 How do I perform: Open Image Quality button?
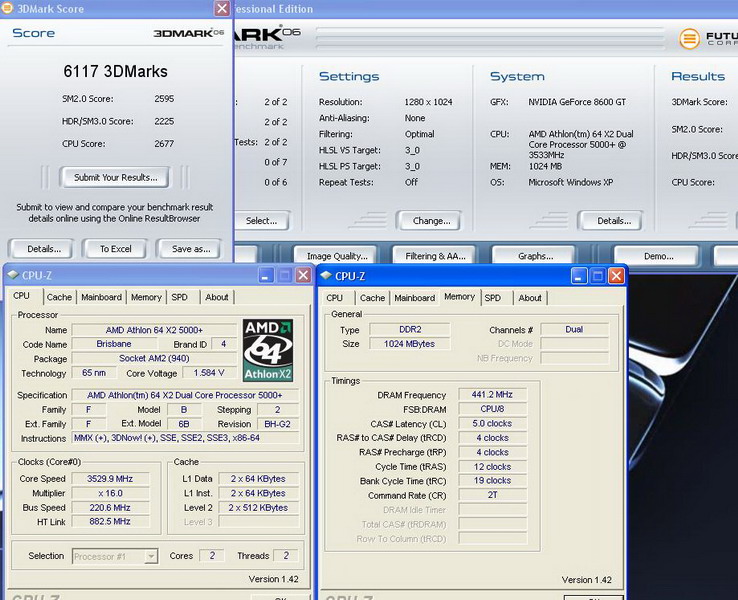click(x=337, y=256)
